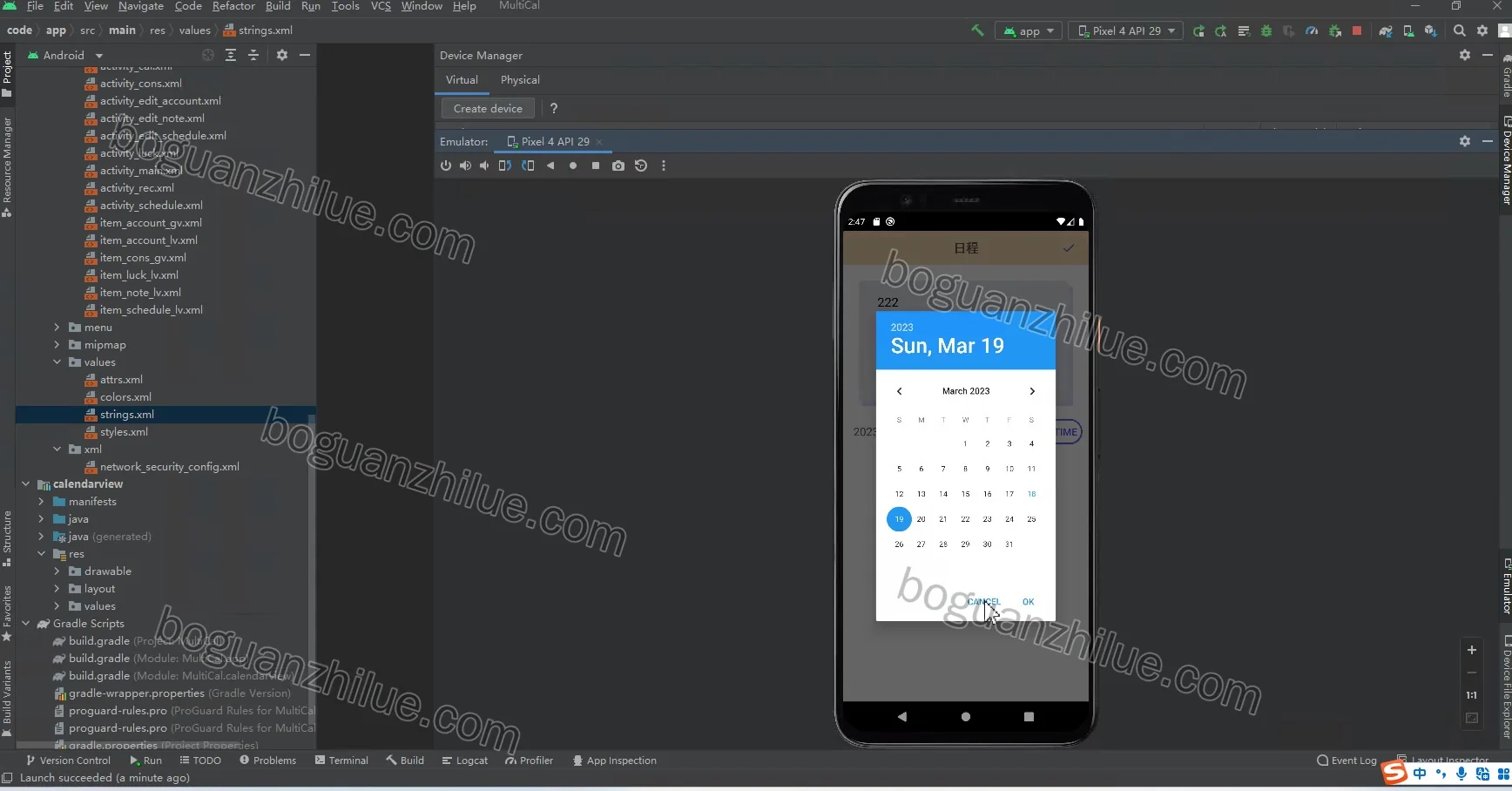Open the Android project view dropdown

pos(65,55)
